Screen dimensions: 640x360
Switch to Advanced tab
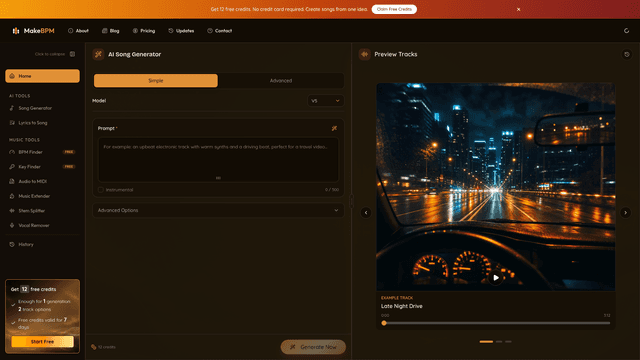281,80
